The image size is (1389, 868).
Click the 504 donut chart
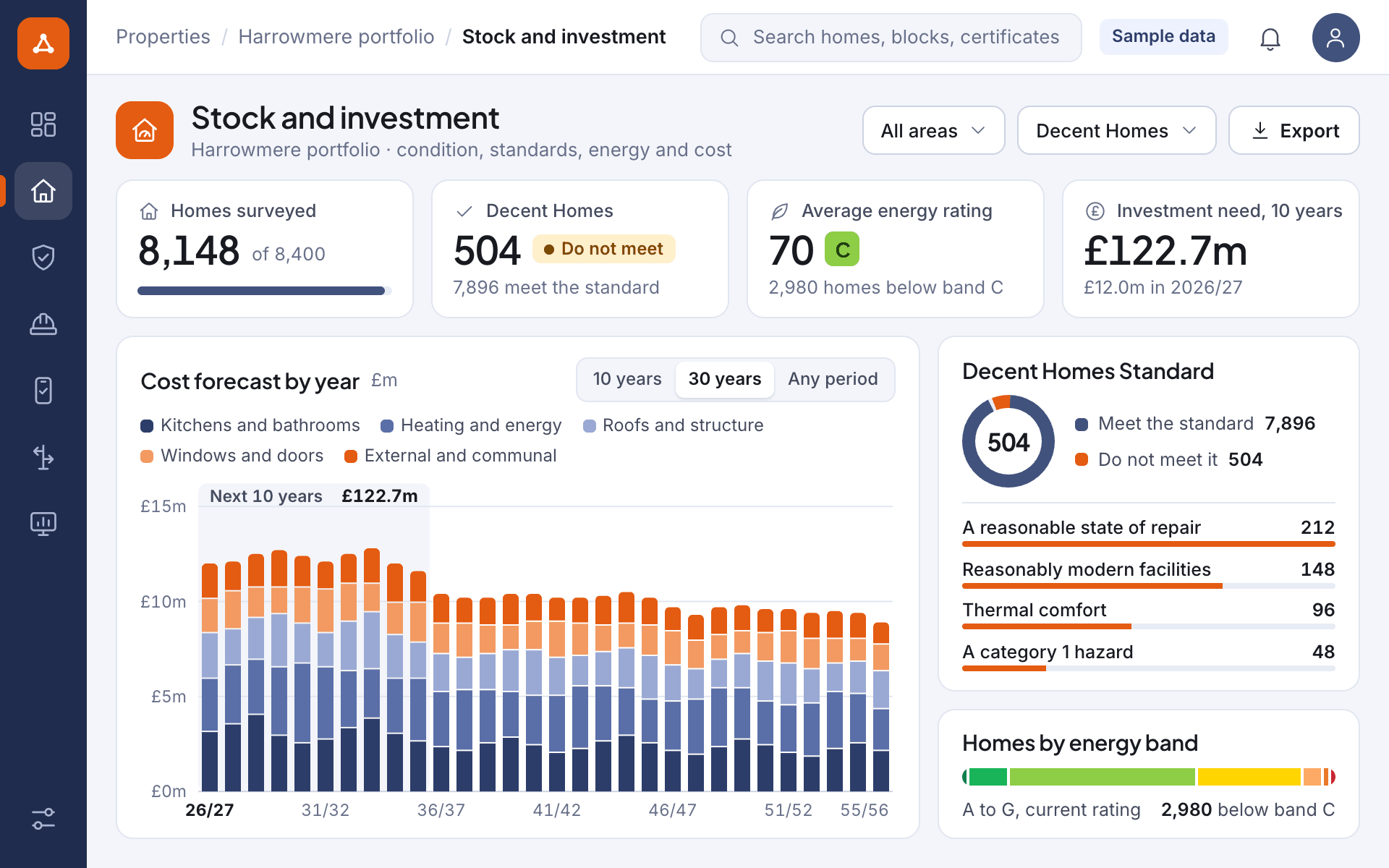pyautogui.click(x=1008, y=441)
